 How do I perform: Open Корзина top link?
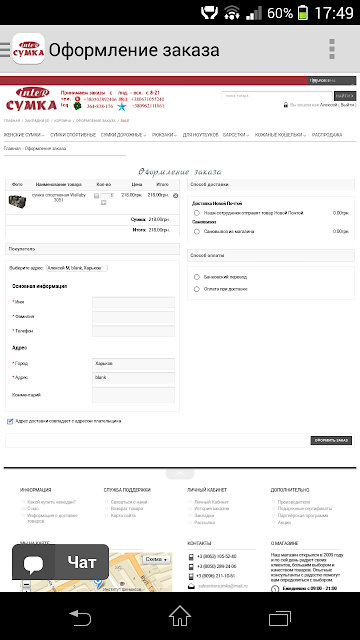62,121
